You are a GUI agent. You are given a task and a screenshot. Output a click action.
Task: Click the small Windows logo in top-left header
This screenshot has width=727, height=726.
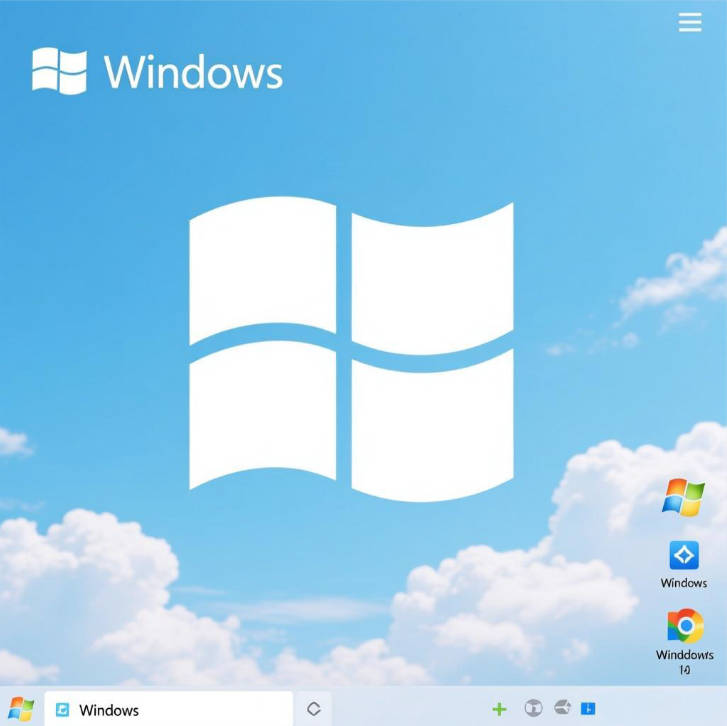[59, 71]
